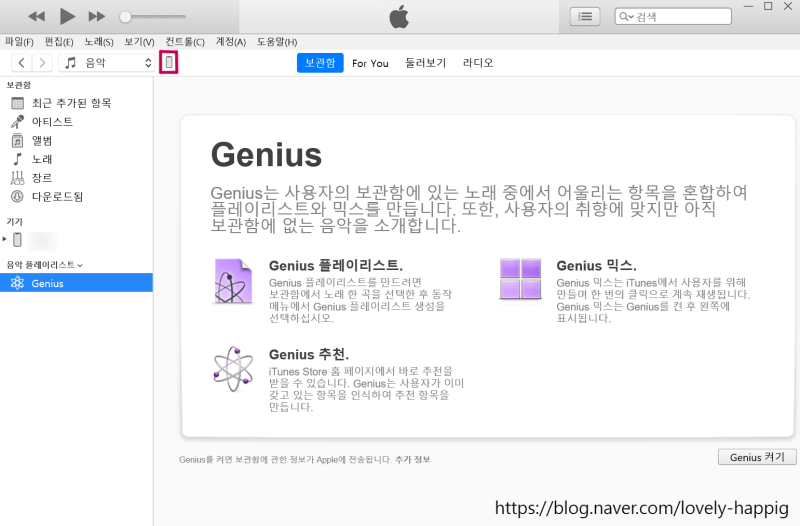Screen dimensions: 800x526
Task: Go forward with the right arrow button
Action: 42,63
